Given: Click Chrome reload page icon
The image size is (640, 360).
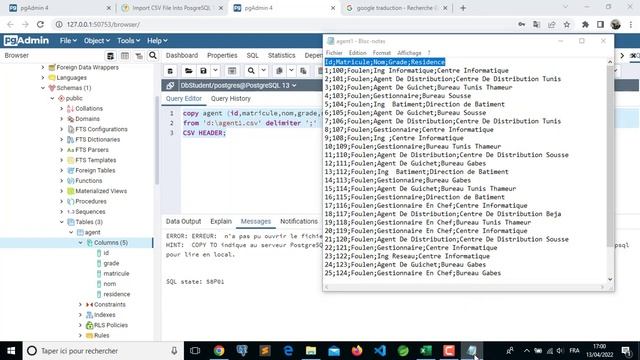Looking at the screenshot, I should pos(40,24).
